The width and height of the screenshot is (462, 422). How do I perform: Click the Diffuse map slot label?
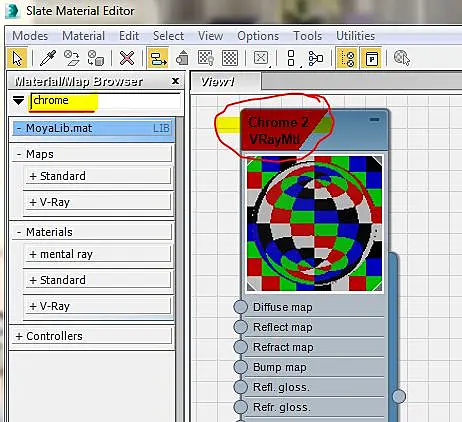tap(283, 307)
